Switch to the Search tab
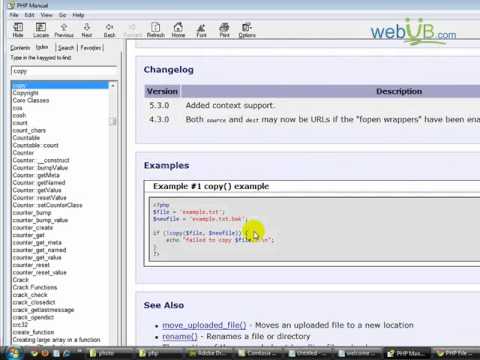 point(66,48)
